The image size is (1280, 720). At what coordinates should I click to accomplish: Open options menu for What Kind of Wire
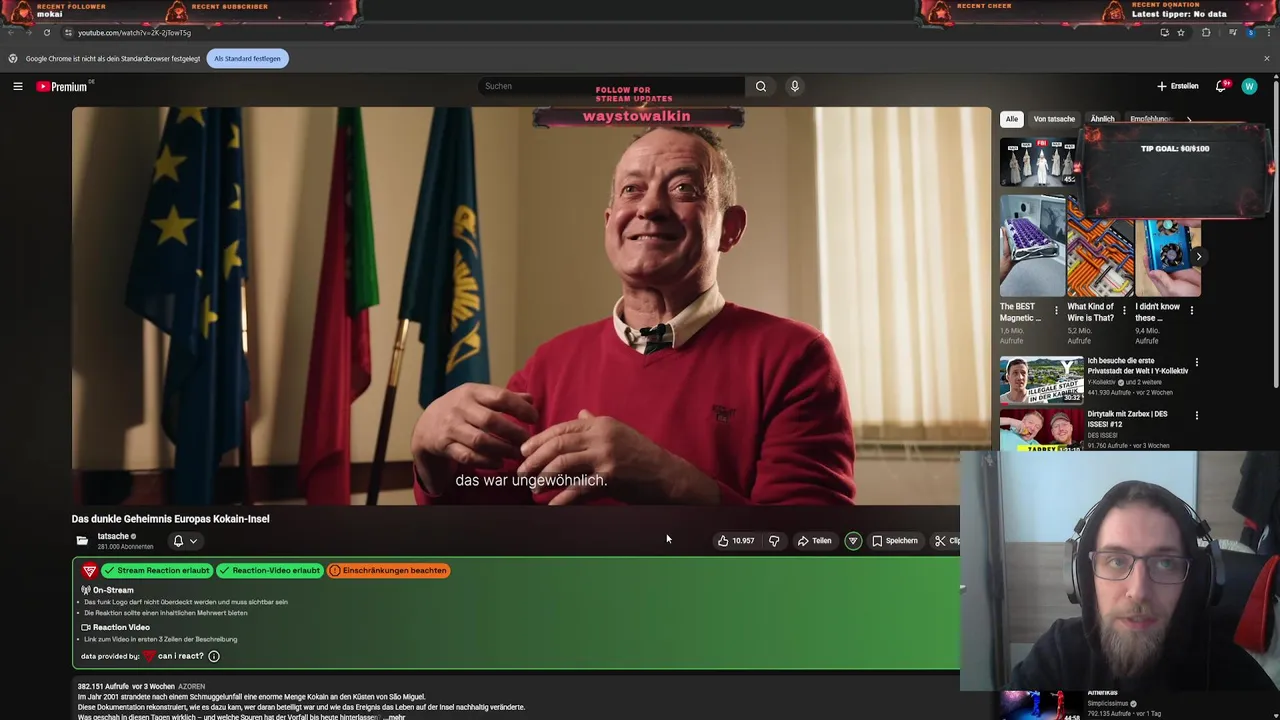1124,311
